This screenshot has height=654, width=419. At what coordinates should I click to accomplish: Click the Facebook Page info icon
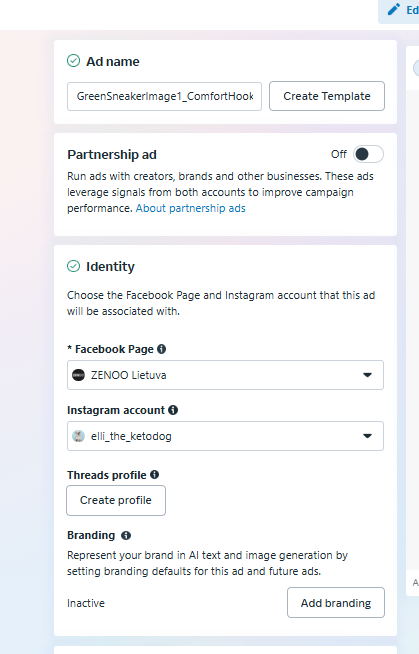pyautogui.click(x=161, y=349)
